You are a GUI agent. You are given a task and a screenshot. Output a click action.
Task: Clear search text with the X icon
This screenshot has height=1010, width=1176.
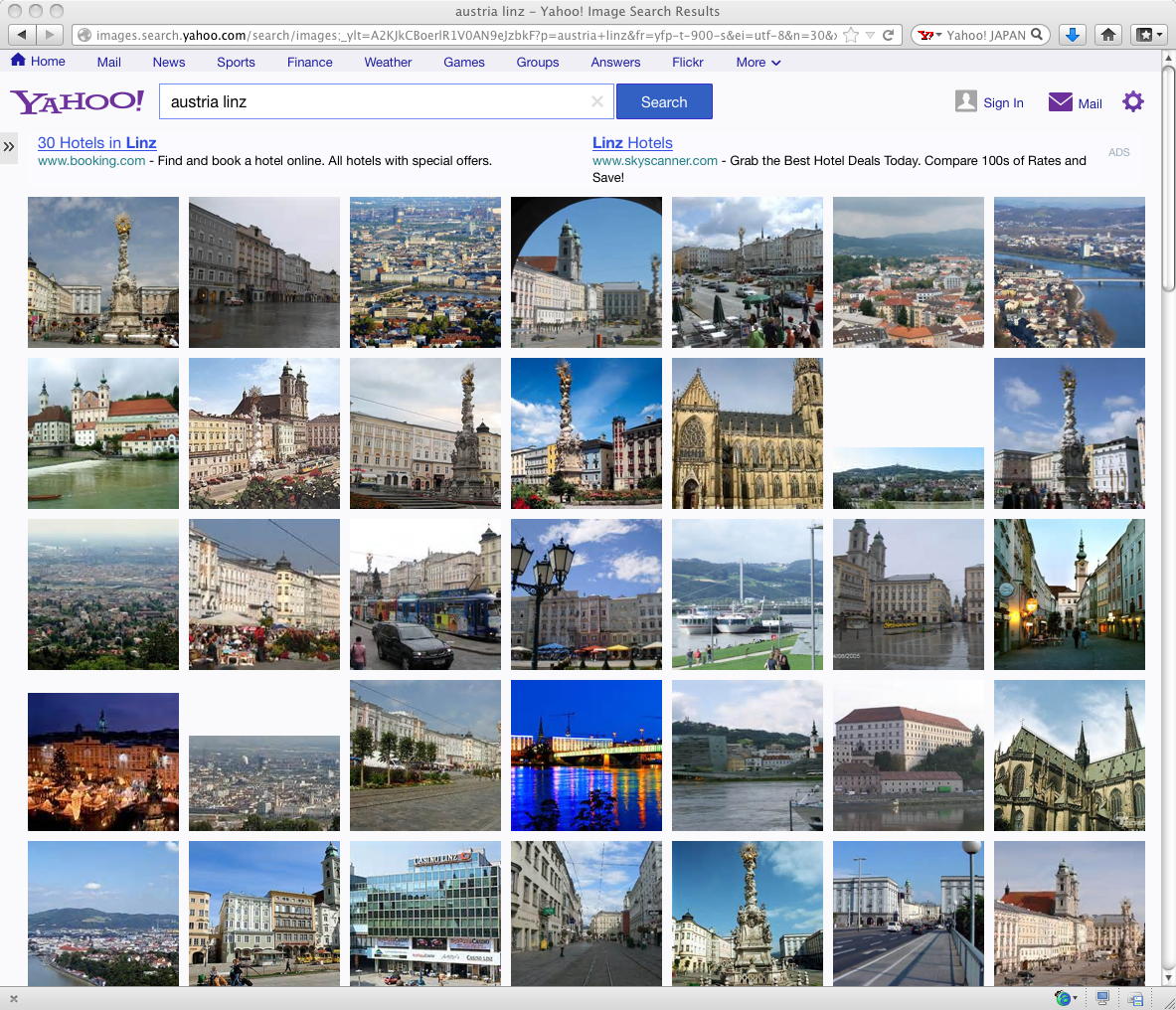coord(596,101)
